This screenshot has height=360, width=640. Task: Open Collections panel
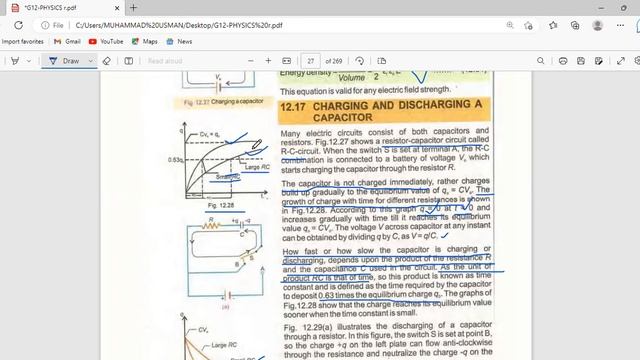(575, 25)
